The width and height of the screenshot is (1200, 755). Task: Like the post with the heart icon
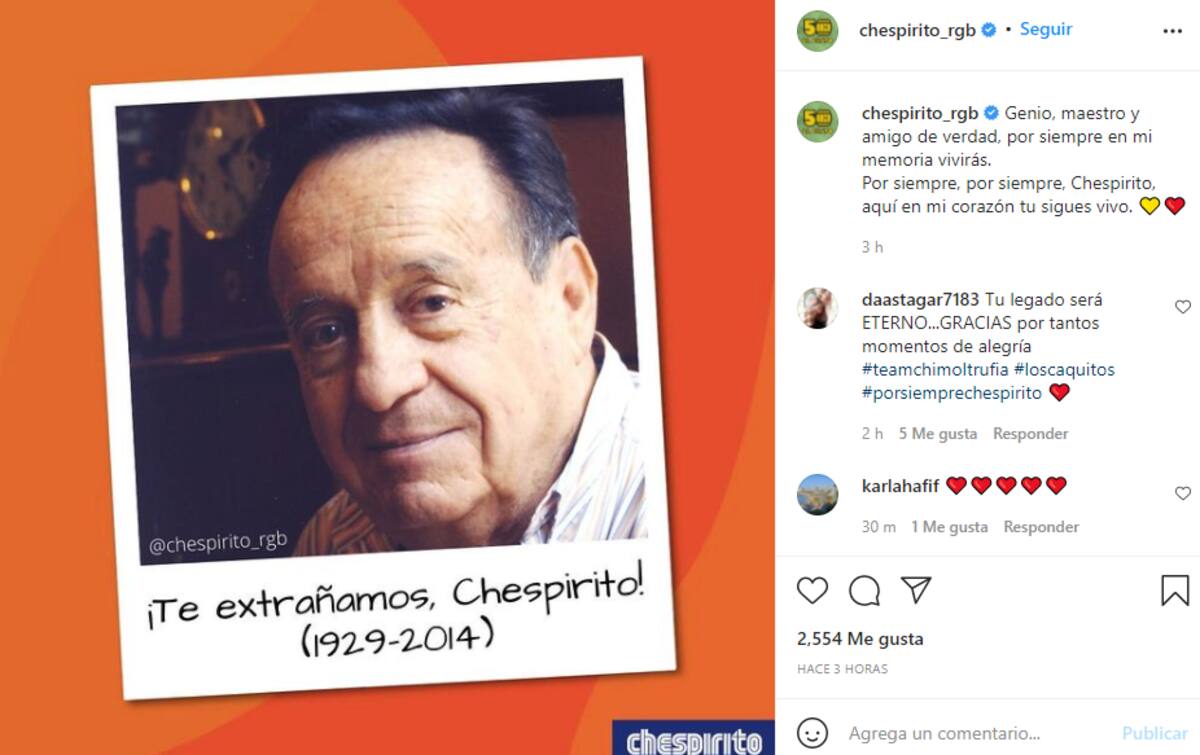(x=812, y=591)
